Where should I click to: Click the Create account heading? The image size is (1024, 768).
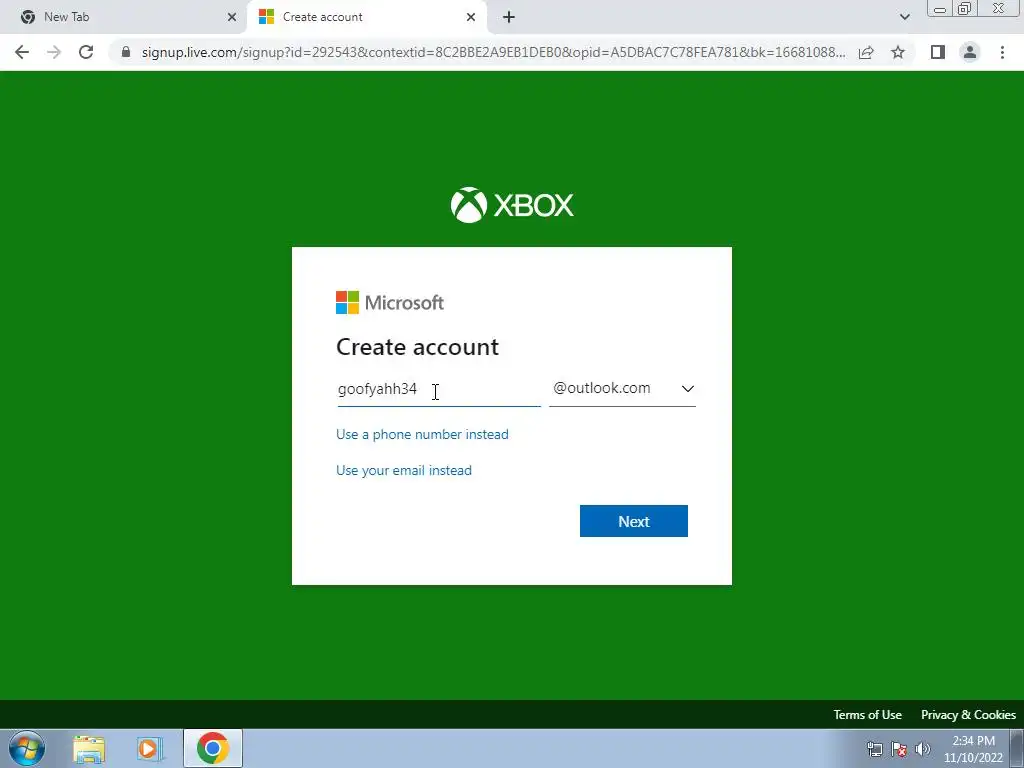tap(417, 347)
